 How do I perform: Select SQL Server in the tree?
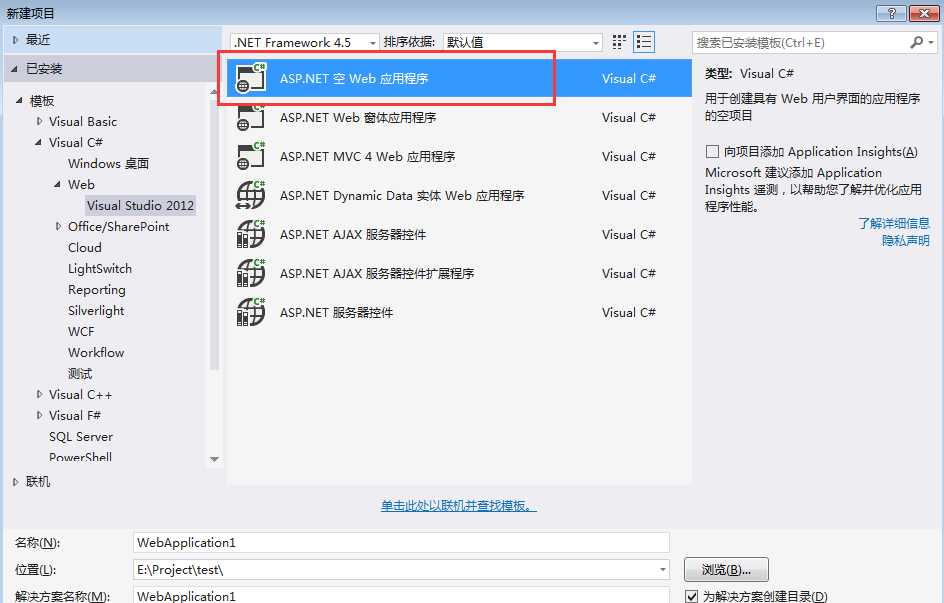[81, 436]
